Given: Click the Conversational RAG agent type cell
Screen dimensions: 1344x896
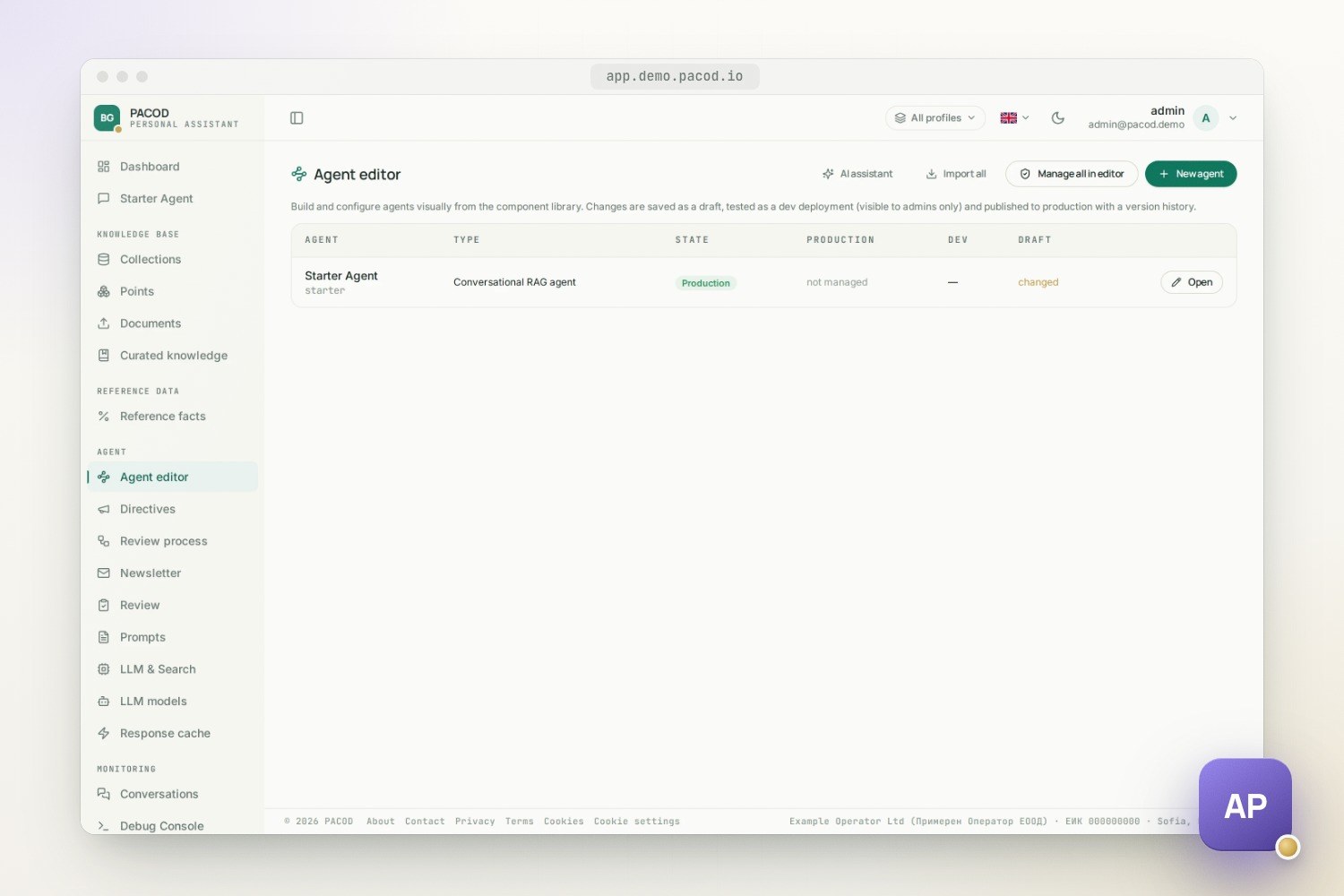Looking at the screenshot, I should (x=514, y=282).
